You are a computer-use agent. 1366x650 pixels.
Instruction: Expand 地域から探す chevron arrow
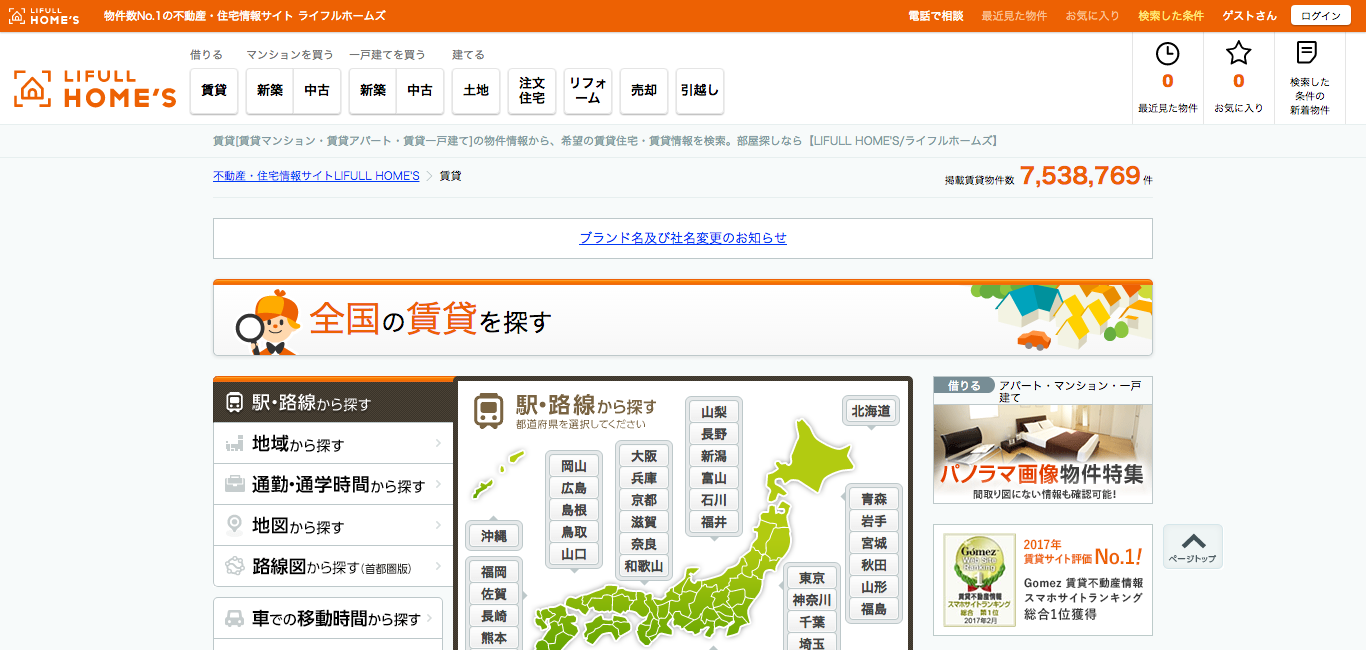coord(439,443)
